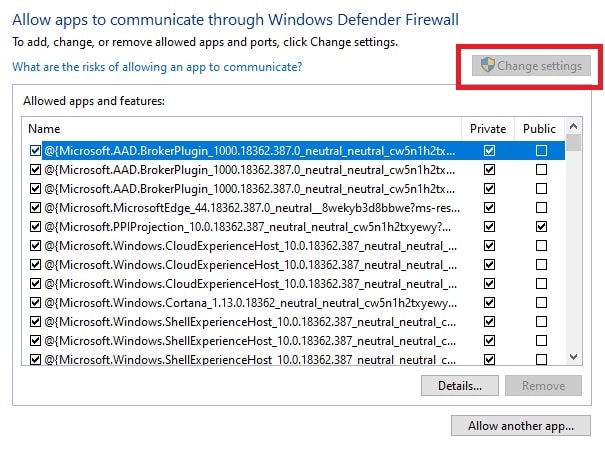Uncheck the MicrosoftEdge app name checkbox
This screenshot has width=605, height=462.
(35, 208)
